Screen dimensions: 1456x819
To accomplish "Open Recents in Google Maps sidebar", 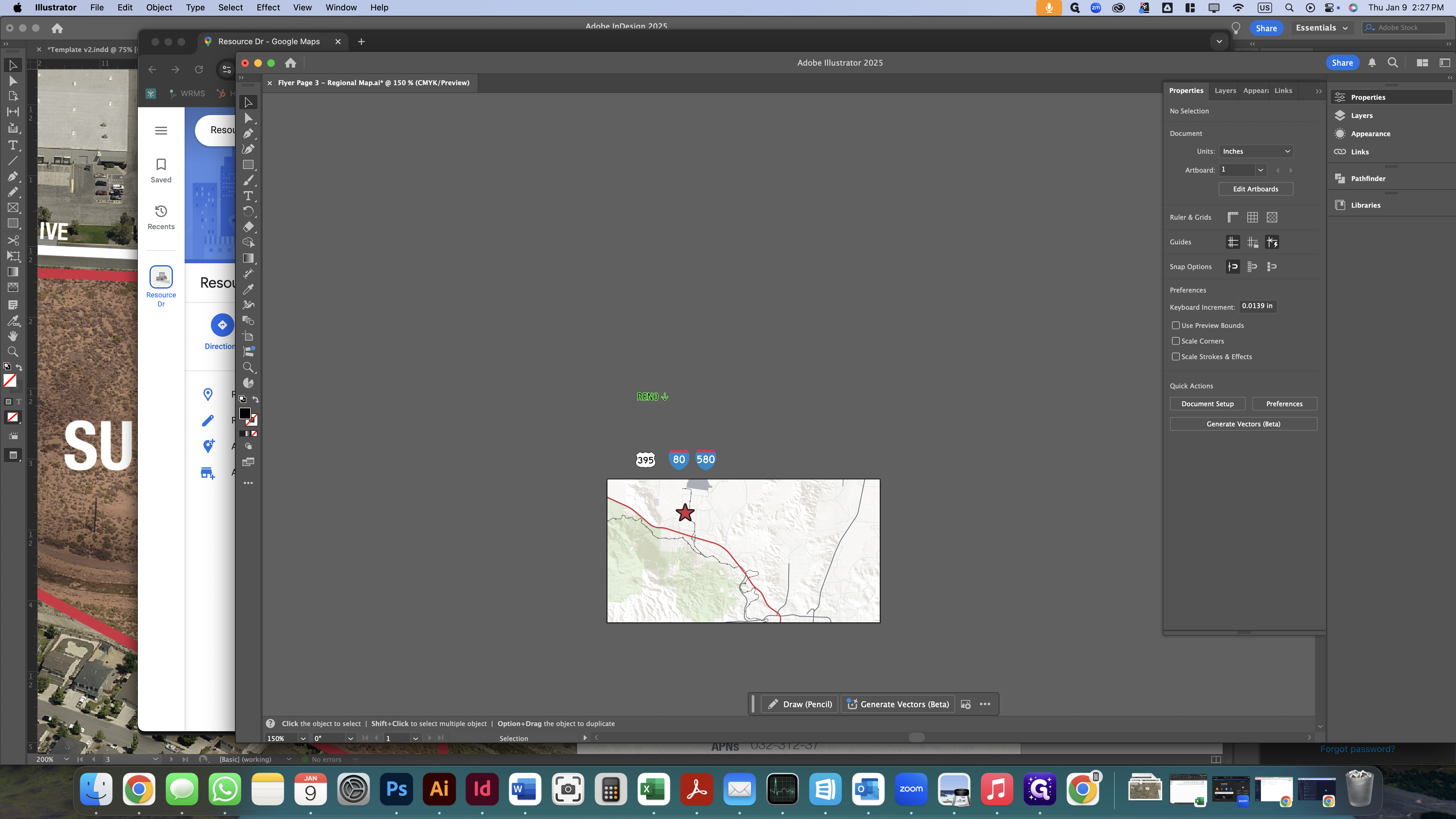I will coord(161,218).
